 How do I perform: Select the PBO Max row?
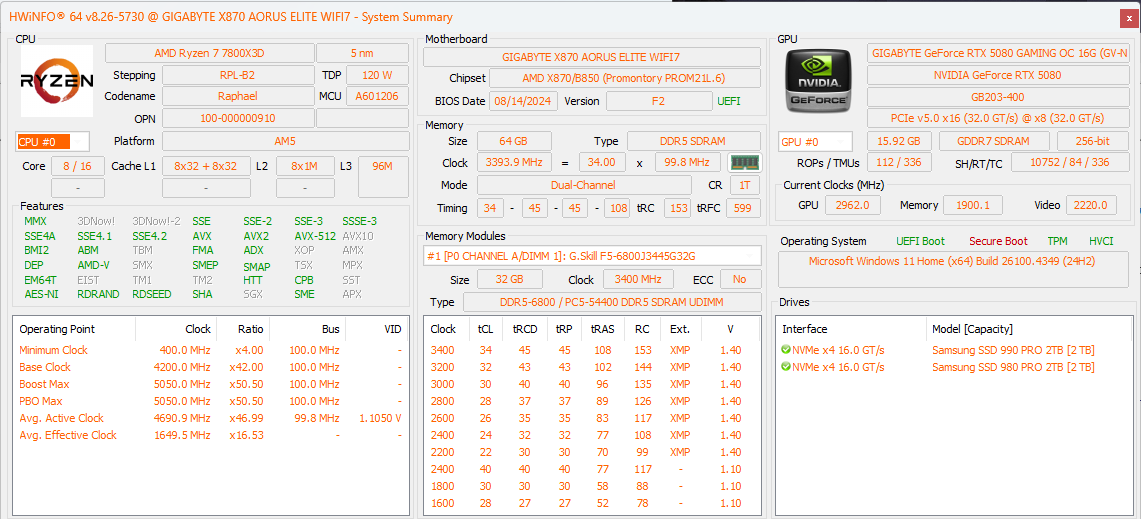coord(211,401)
